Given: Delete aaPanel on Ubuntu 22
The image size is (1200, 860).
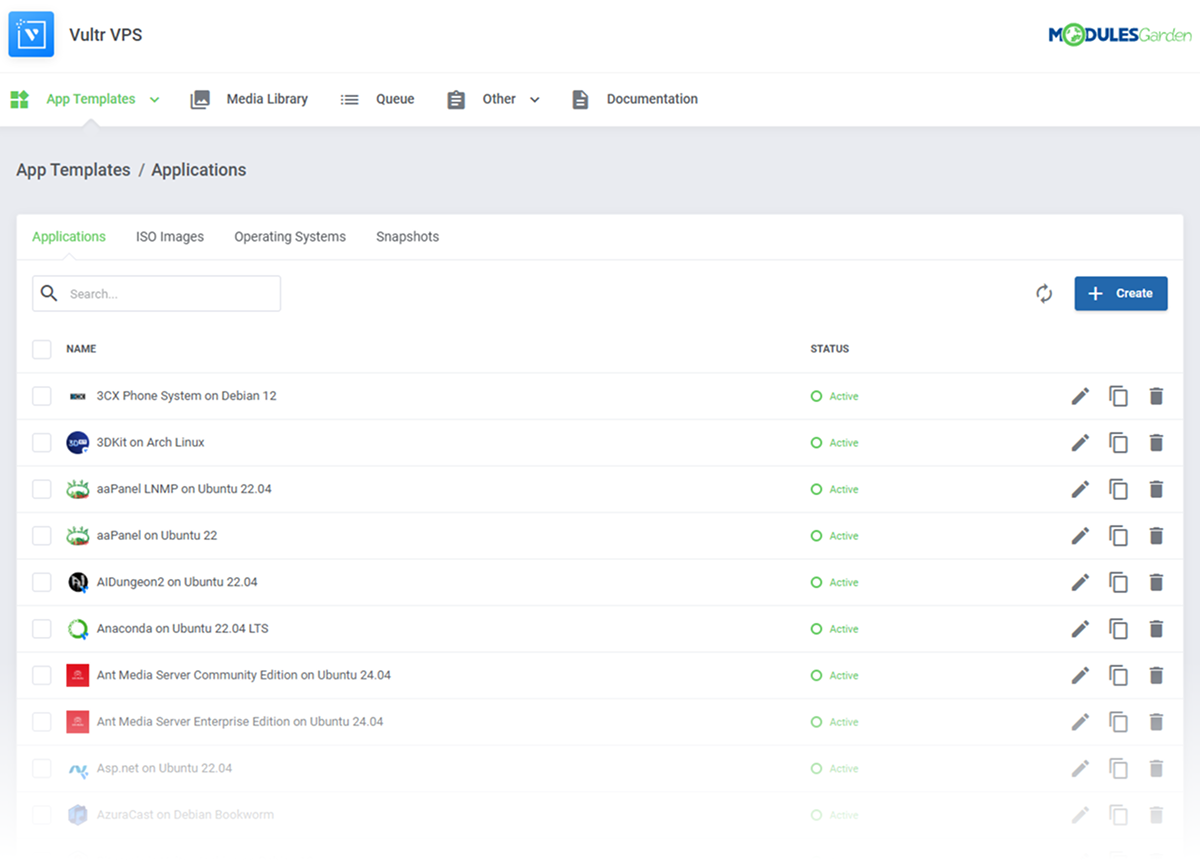Looking at the screenshot, I should click(x=1156, y=535).
